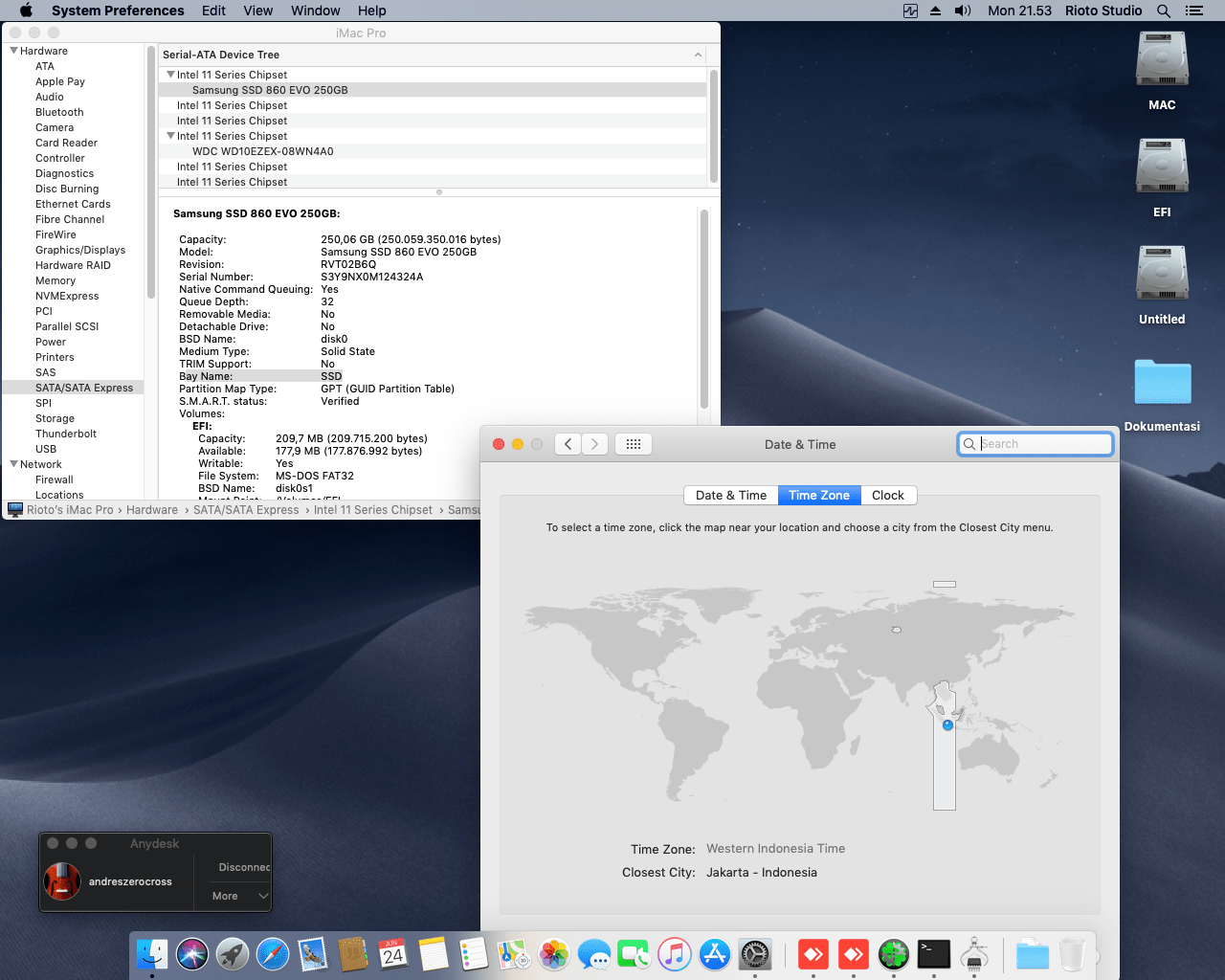
Task: Collapse the Hardware category in sidebar
Action: pos(13,51)
